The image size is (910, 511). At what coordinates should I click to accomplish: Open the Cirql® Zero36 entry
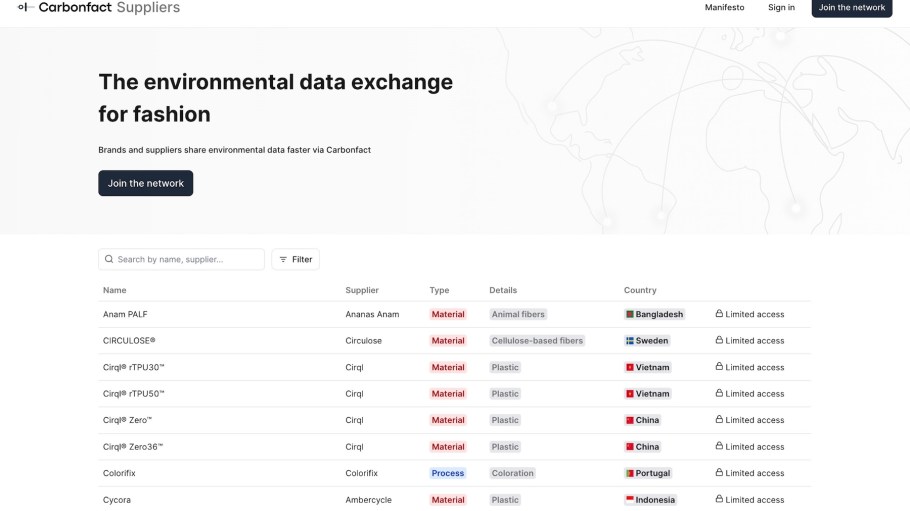[x=133, y=447]
